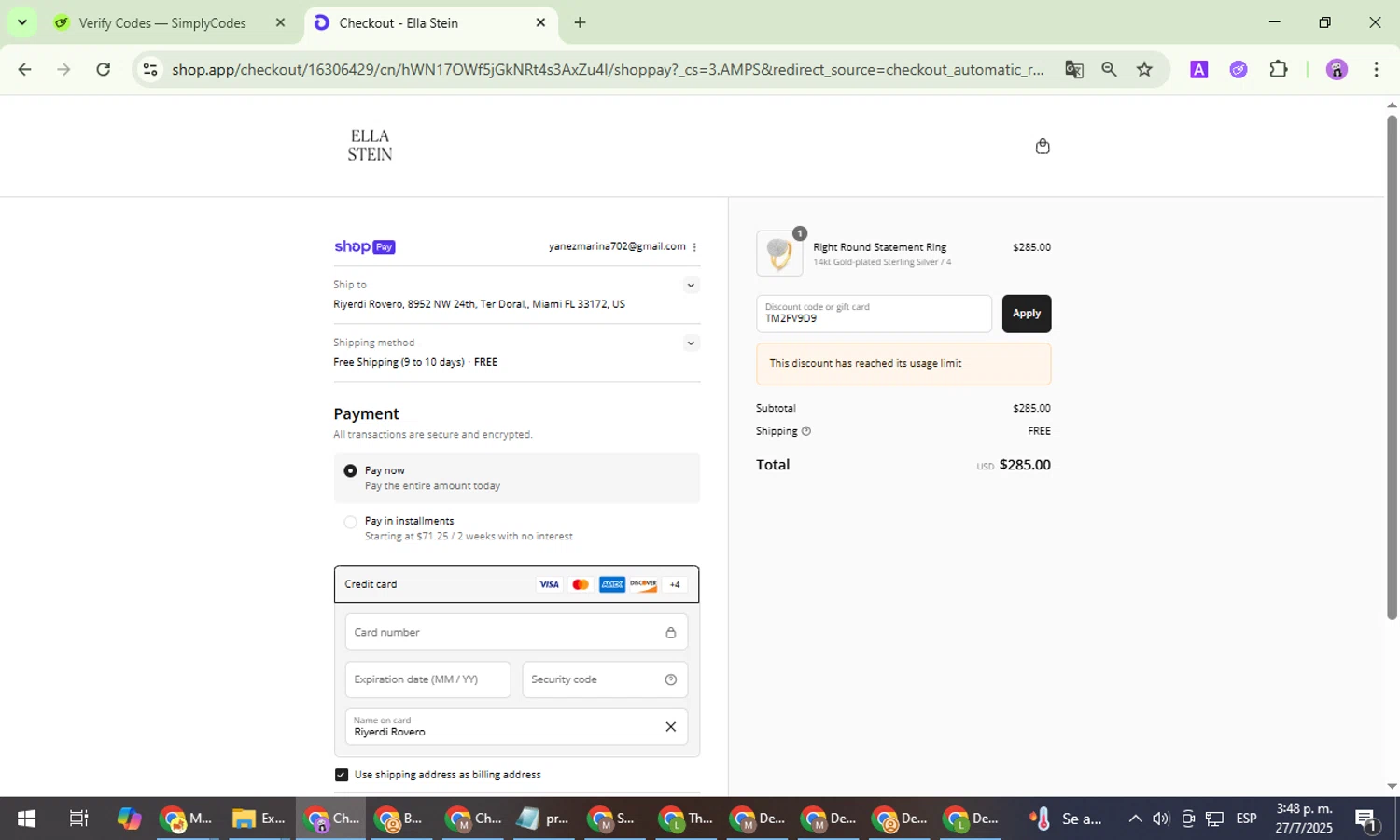Open the round purple extension icon

1239,69
